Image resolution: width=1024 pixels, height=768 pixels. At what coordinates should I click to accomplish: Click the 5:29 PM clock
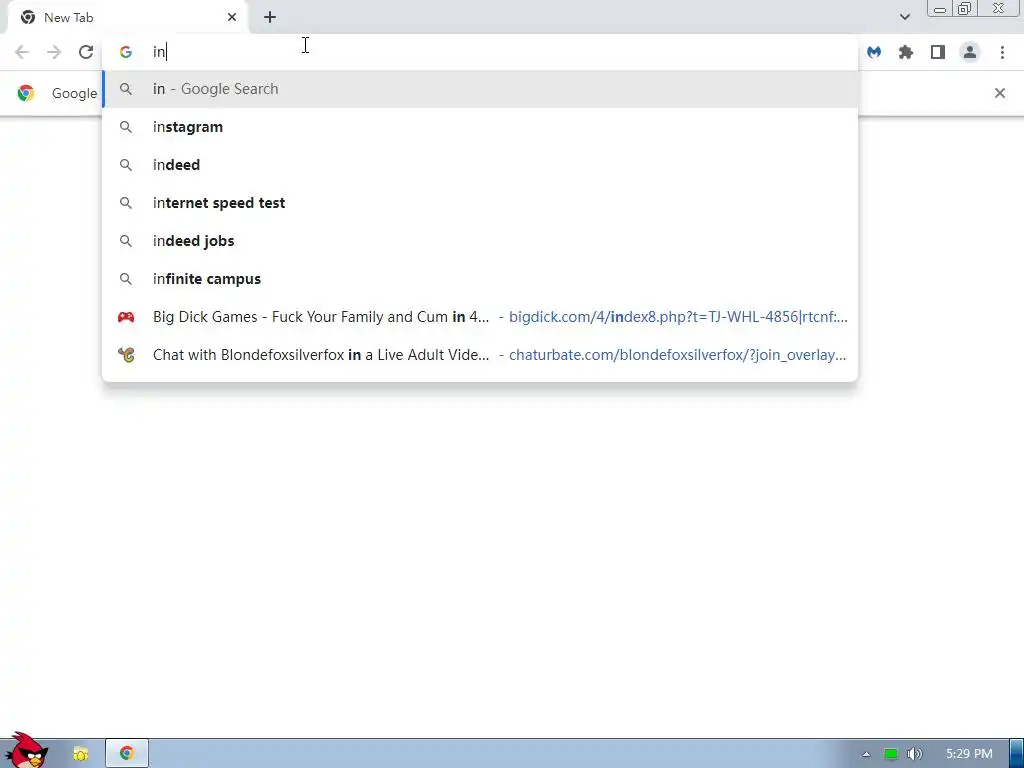[969, 754]
